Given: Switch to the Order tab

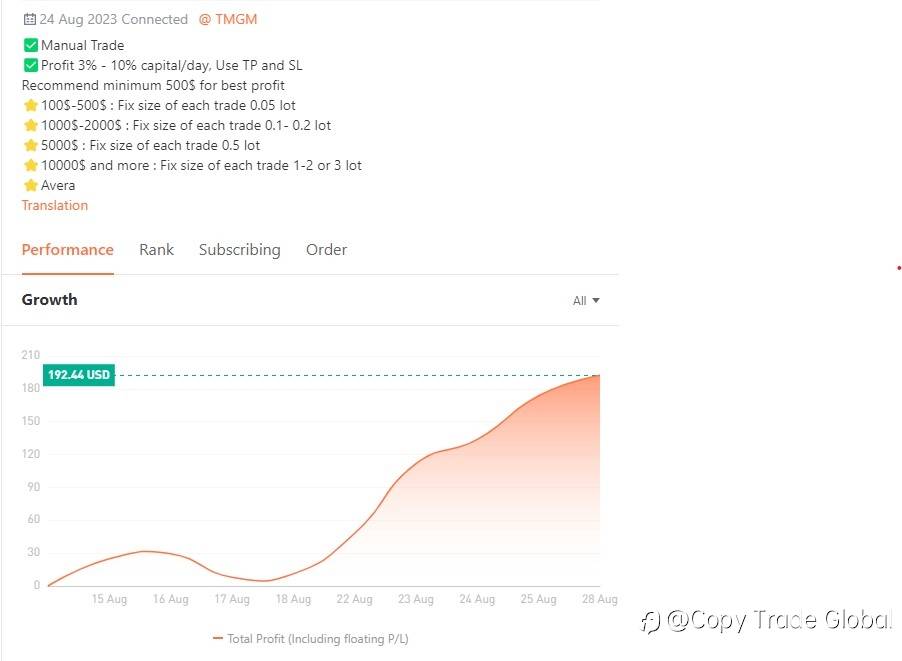Looking at the screenshot, I should 326,250.
